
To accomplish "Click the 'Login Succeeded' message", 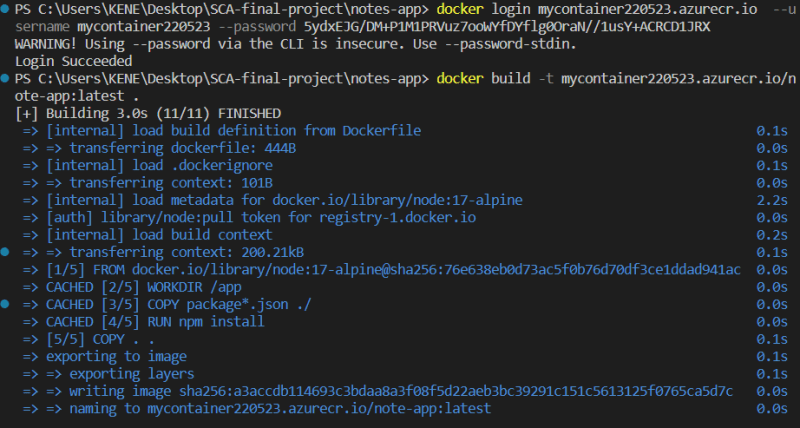I will [x=73, y=62].
